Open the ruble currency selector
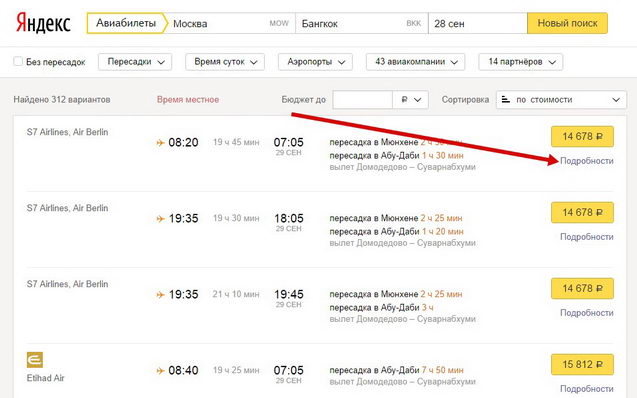 [x=411, y=100]
